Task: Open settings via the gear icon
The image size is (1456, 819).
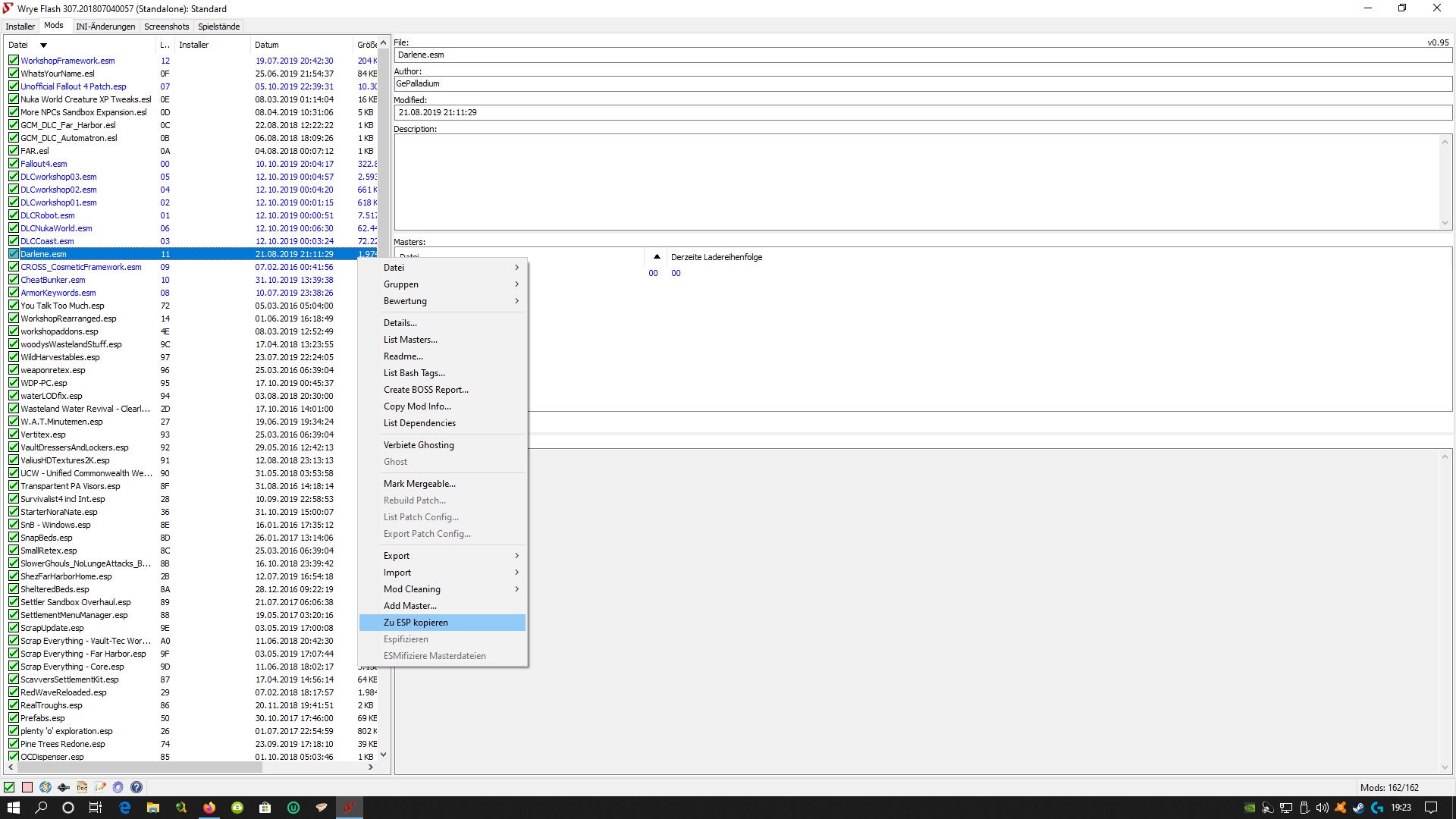Action: [118, 787]
